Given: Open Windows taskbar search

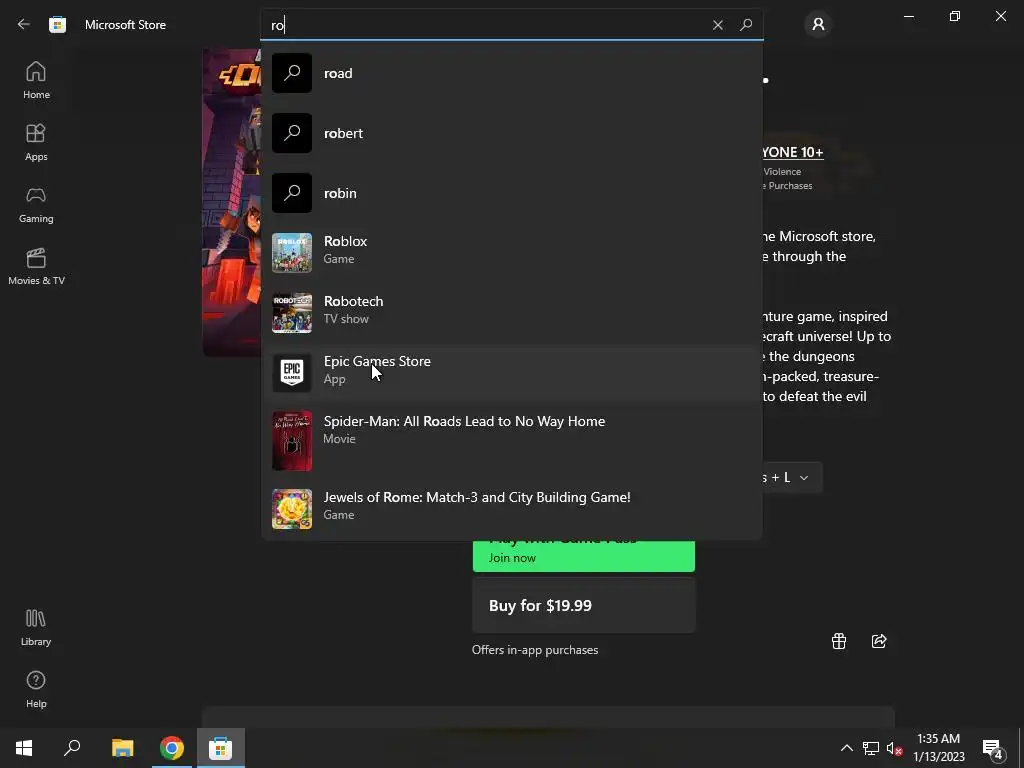Looking at the screenshot, I should click(72, 748).
